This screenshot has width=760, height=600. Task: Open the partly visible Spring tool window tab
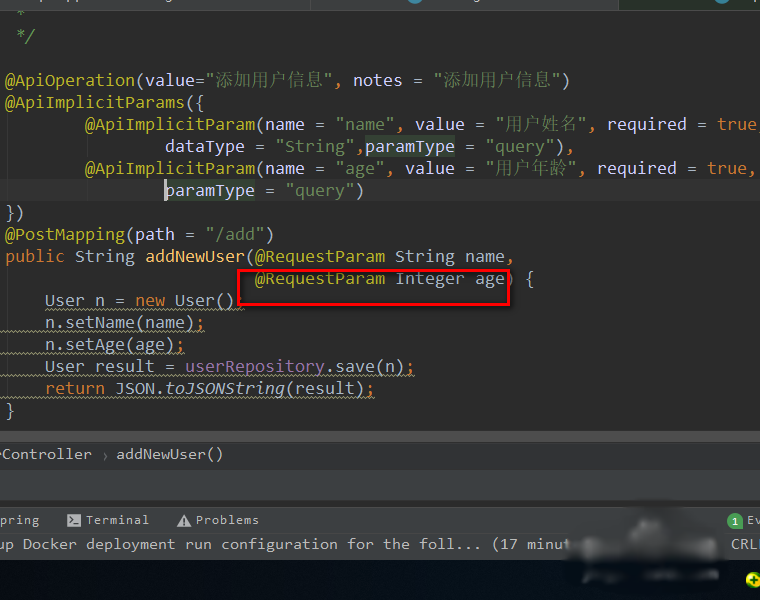[19, 520]
